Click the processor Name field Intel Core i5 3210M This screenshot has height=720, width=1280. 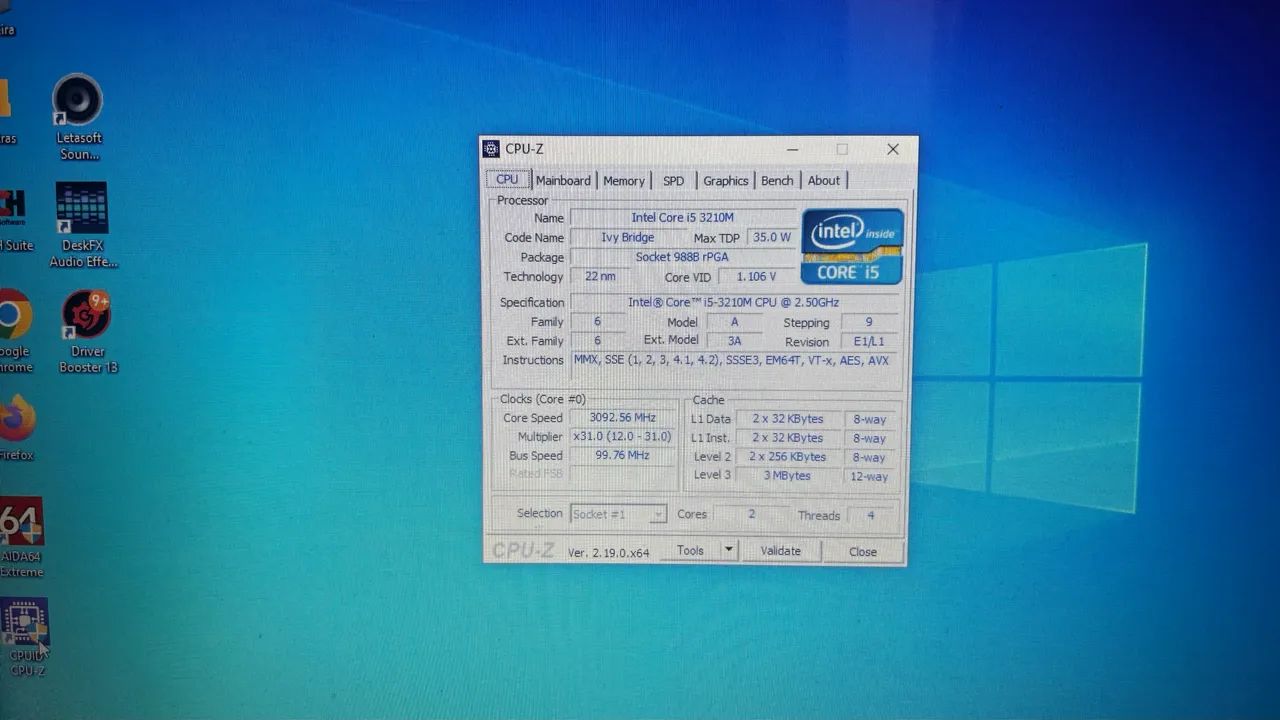click(x=683, y=217)
